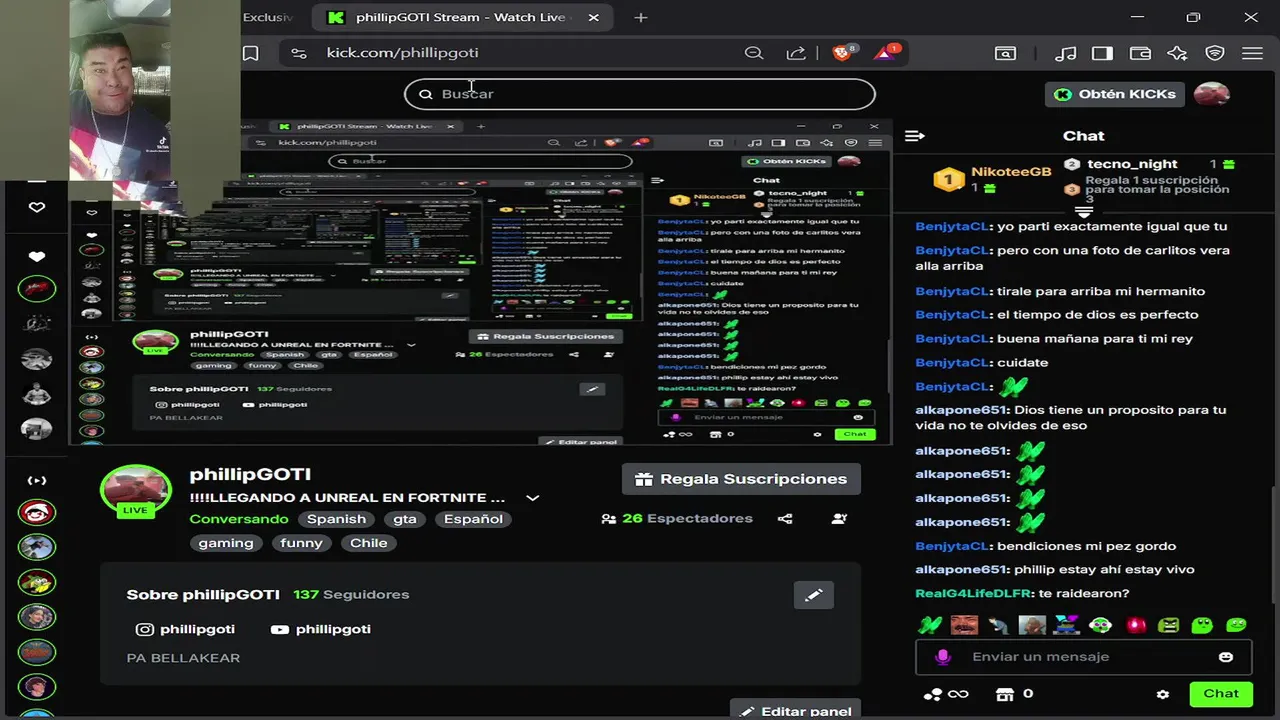
Task: Open chat settings gear icon
Action: click(1163, 694)
